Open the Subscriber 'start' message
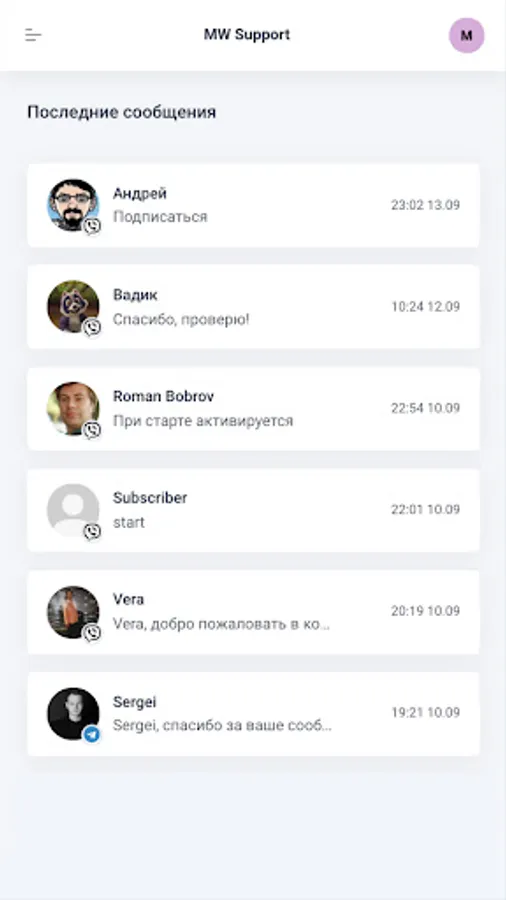Screen dimensions: 506x900 129,522
